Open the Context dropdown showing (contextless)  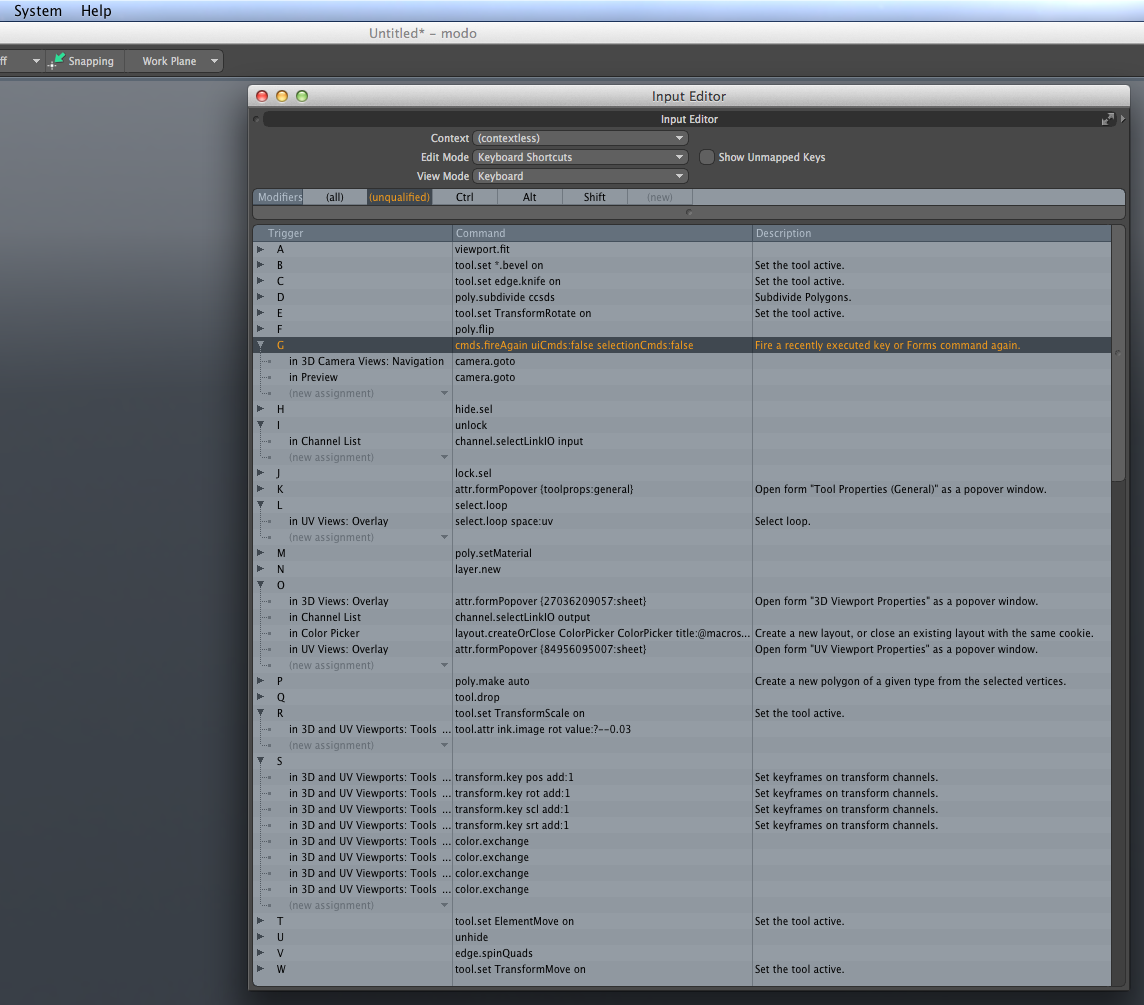pos(580,138)
